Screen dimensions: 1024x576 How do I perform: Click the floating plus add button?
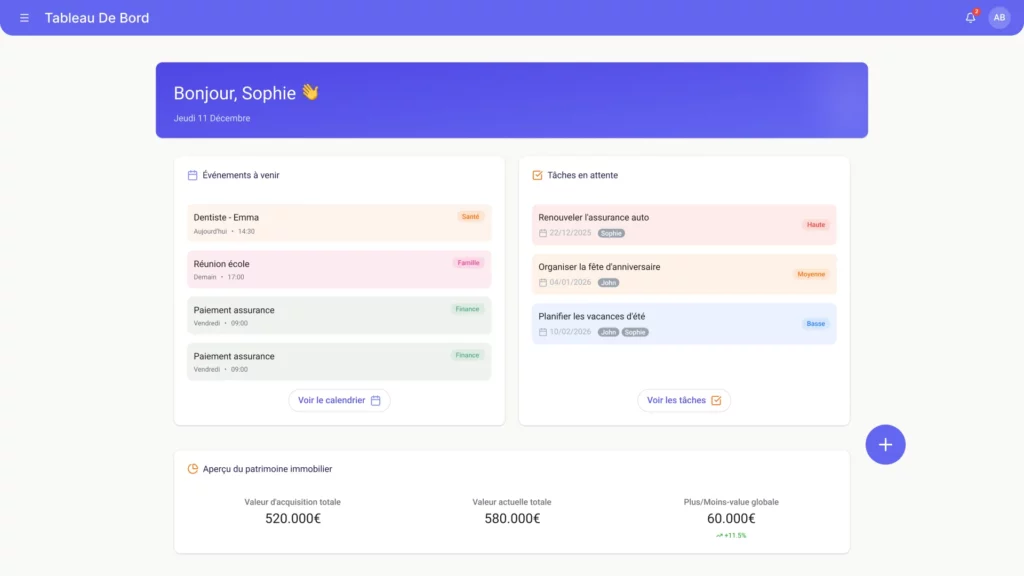click(x=885, y=445)
